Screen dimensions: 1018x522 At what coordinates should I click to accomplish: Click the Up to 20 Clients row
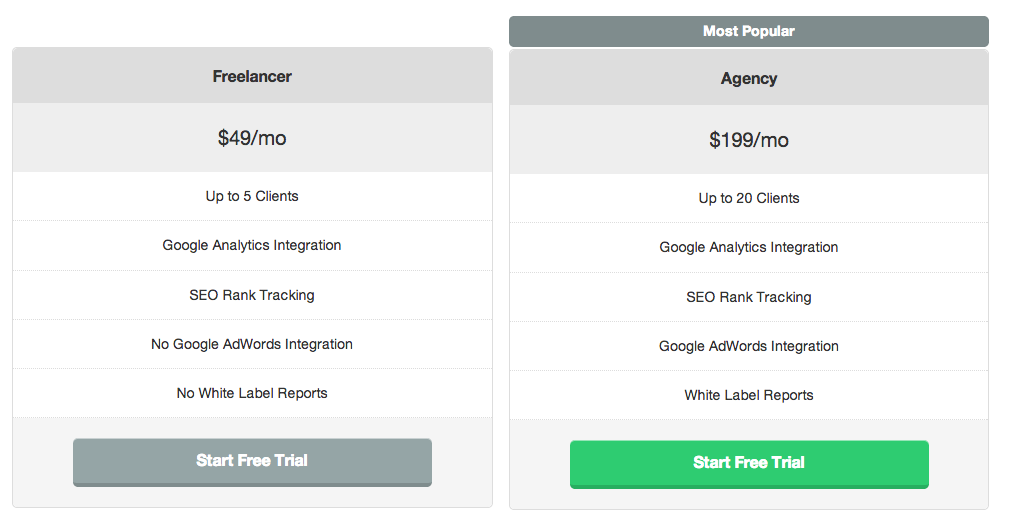(749, 198)
